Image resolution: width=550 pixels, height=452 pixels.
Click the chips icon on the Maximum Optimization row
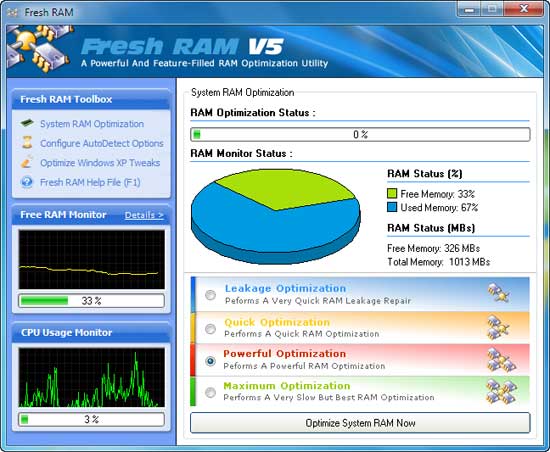[501, 391]
